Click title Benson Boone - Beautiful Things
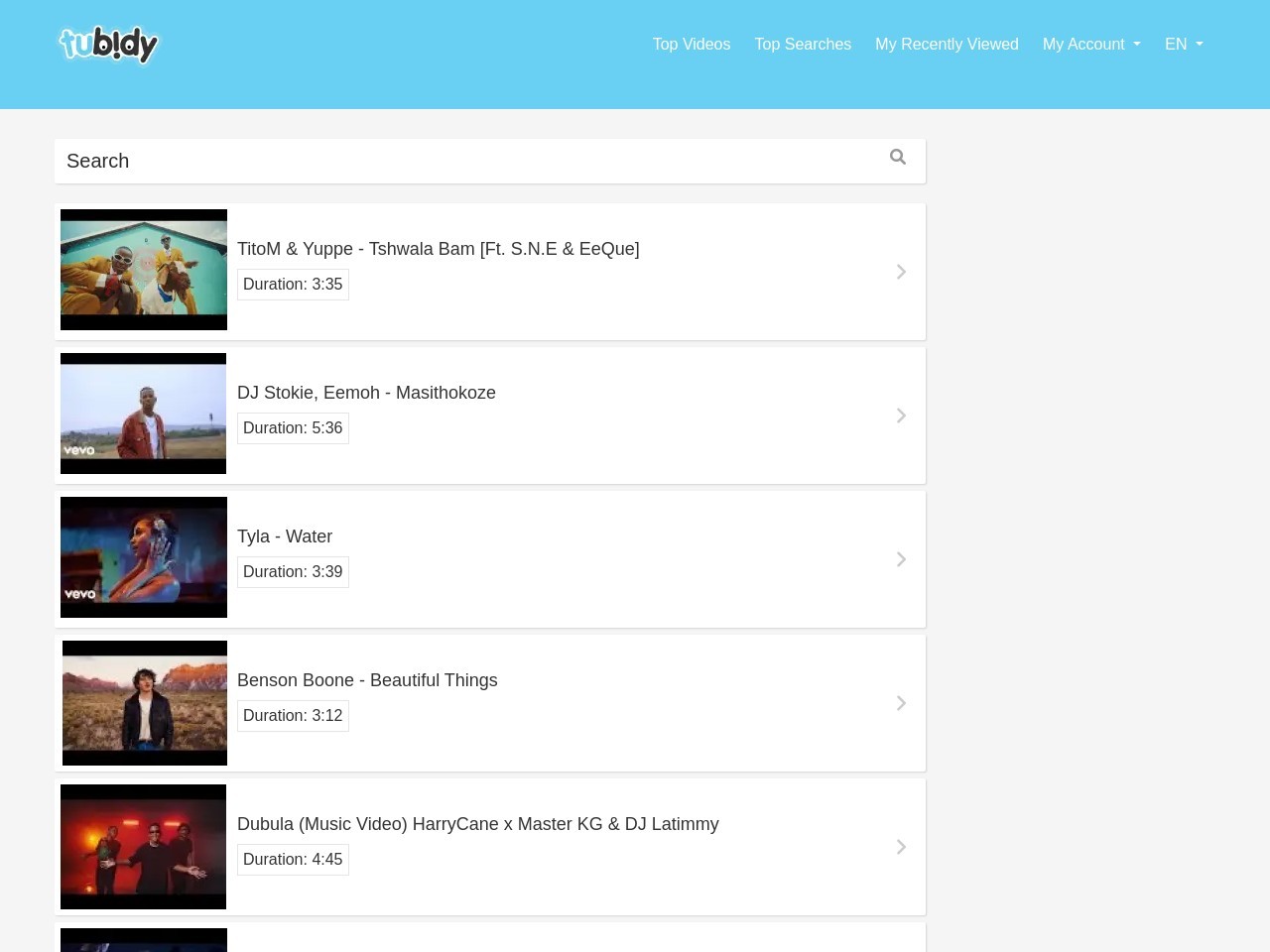This screenshot has width=1270, height=952. (367, 680)
